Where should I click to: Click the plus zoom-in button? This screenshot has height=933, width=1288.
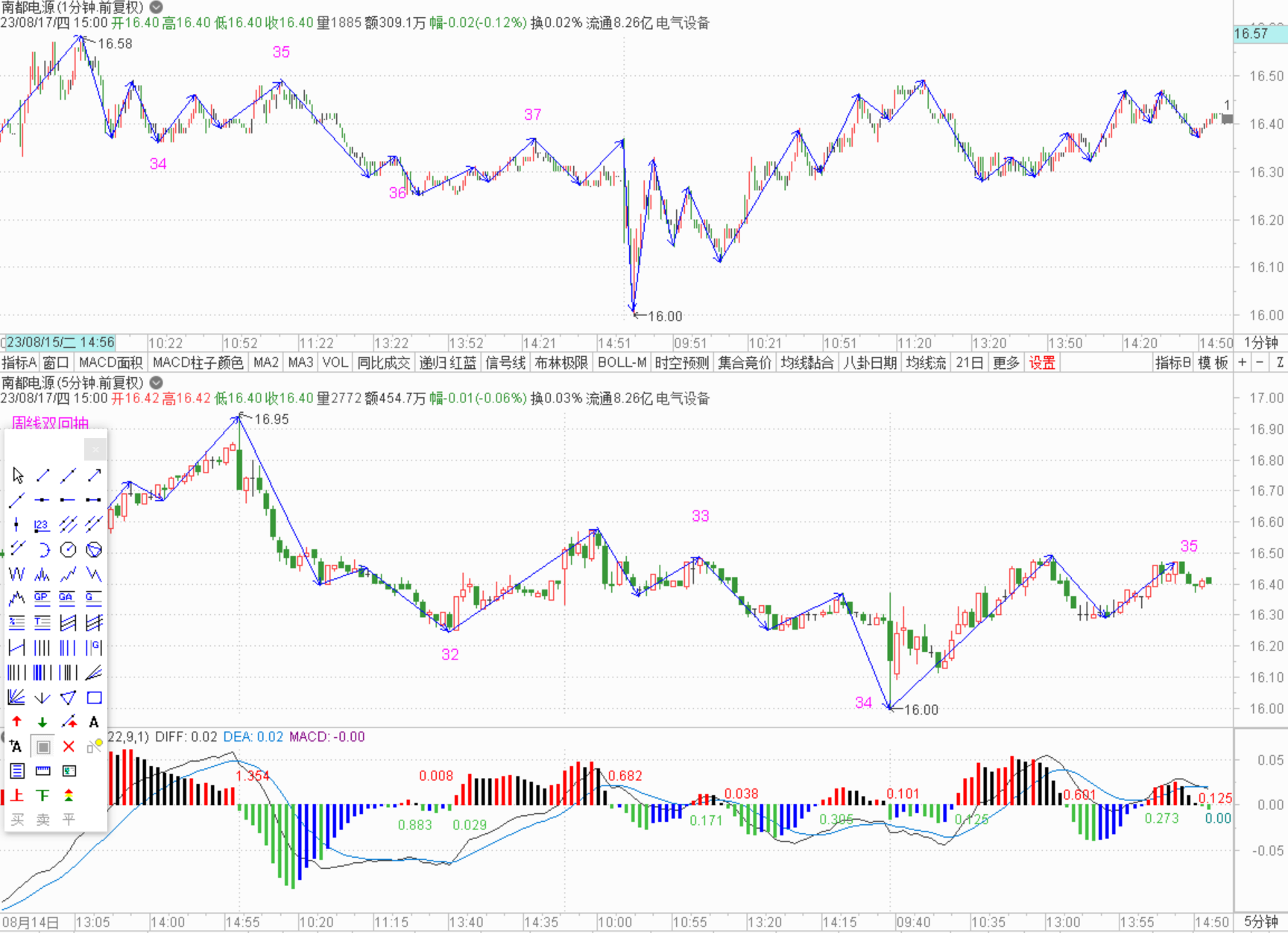coord(1242,363)
